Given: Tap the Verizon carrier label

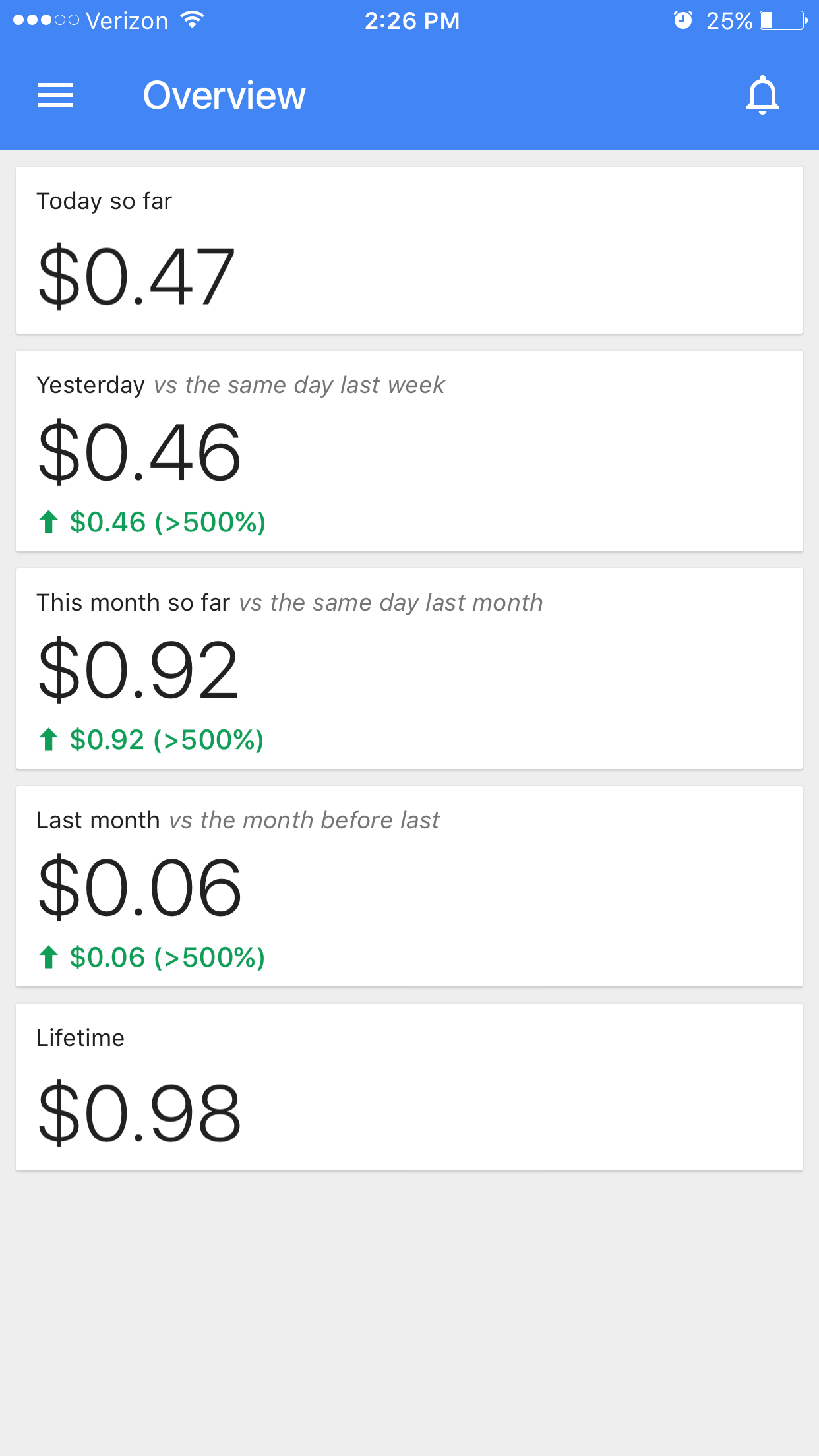Looking at the screenshot, I should pyautogui.click(x=127, y=20).
